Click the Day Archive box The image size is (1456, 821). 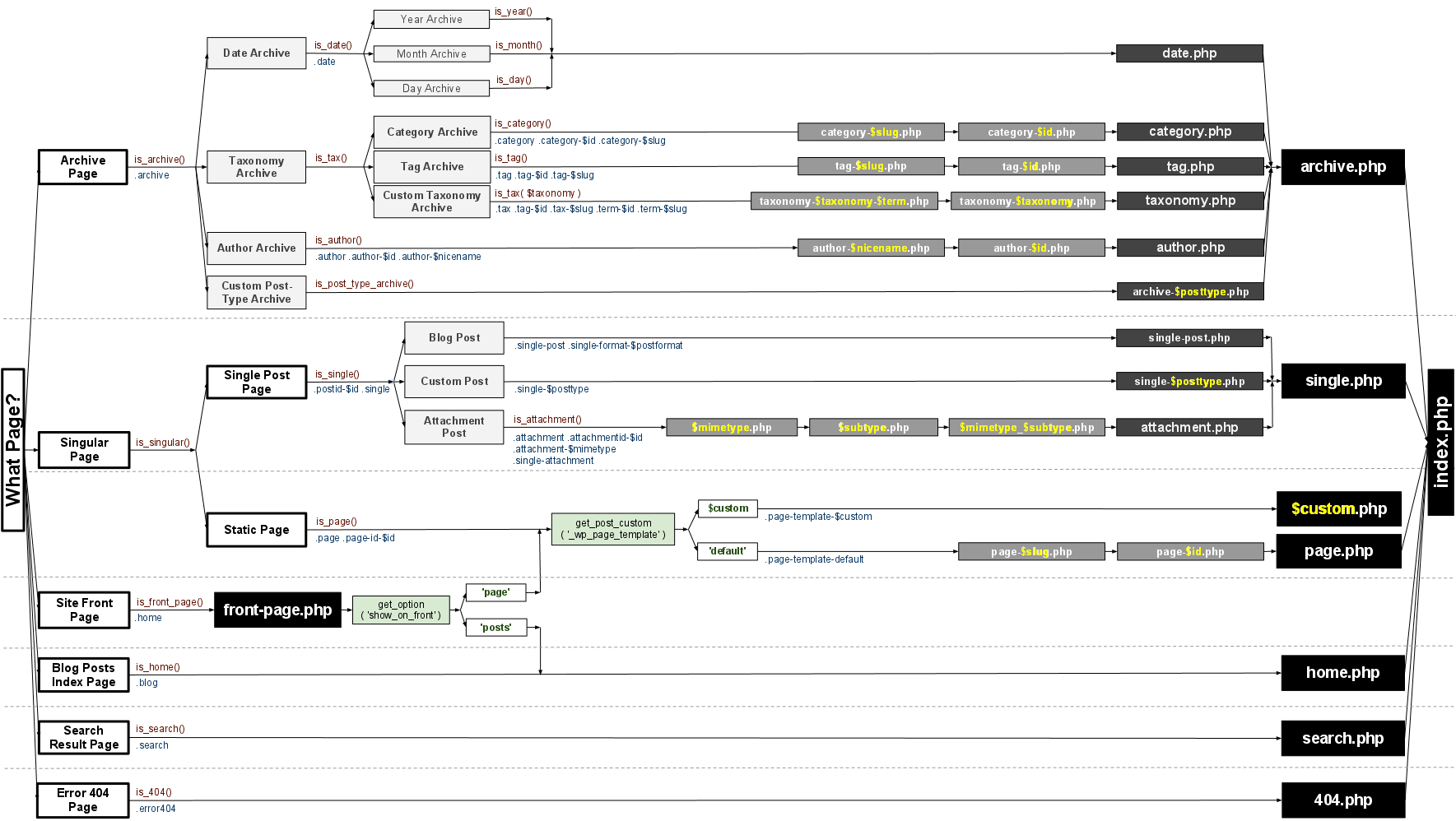[x=431, y=88]
